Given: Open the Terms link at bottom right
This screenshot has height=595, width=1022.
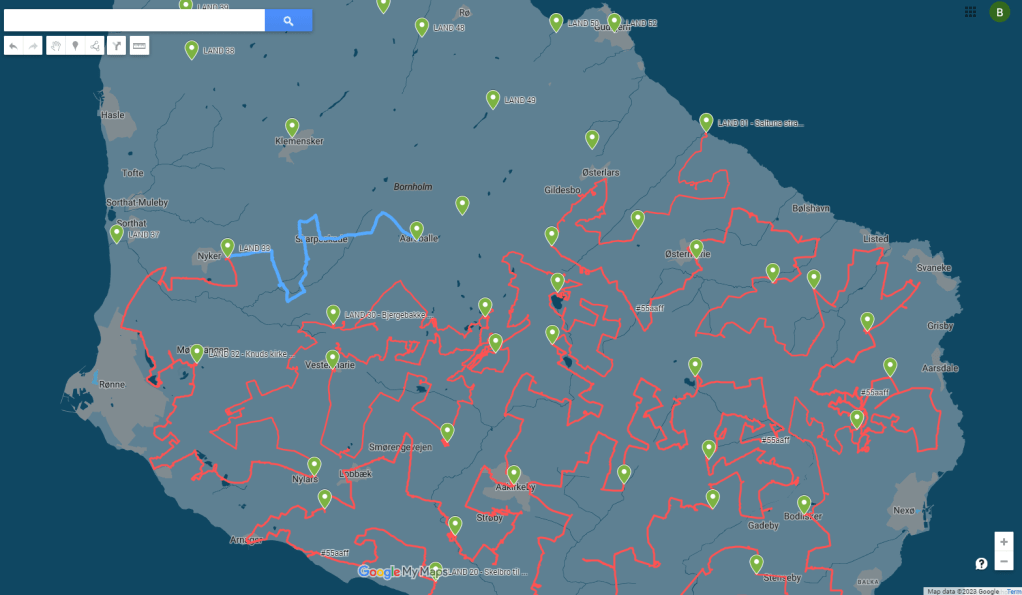Looking at the screenshot, I should point(1013,591).
